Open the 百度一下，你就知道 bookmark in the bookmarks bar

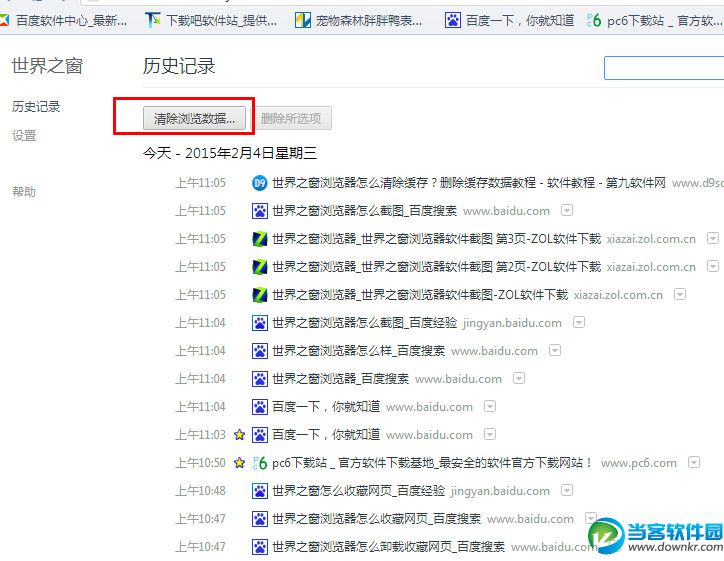(x=510, y=20)
